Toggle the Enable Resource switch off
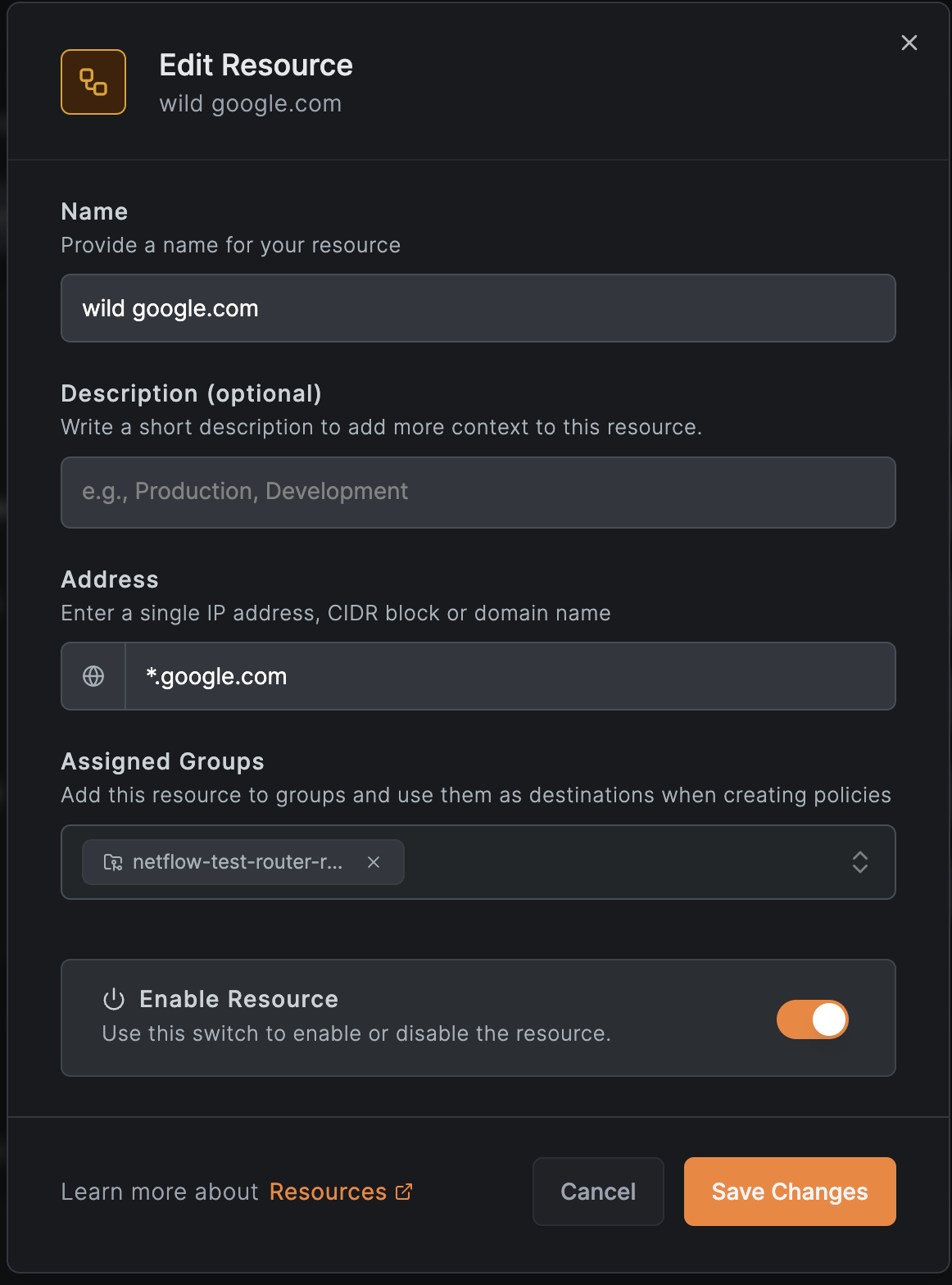952x1285 pixels. click(812, 1019)
